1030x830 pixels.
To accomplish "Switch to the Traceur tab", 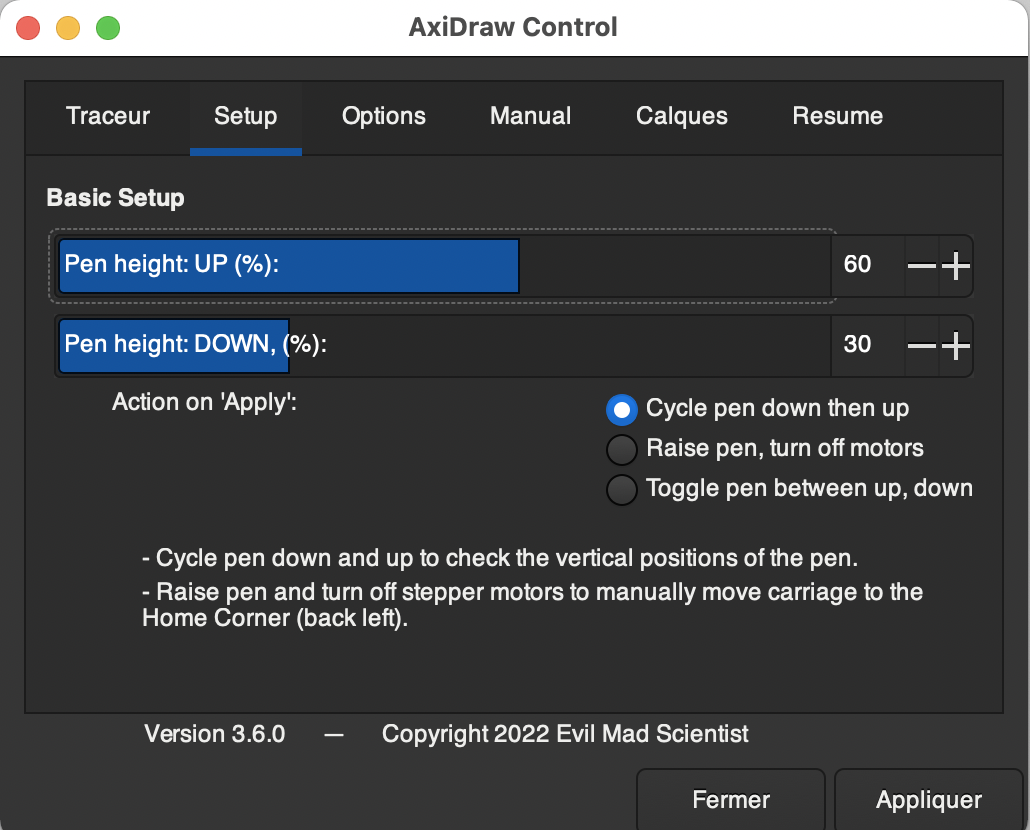I will [x=108, y=116].
